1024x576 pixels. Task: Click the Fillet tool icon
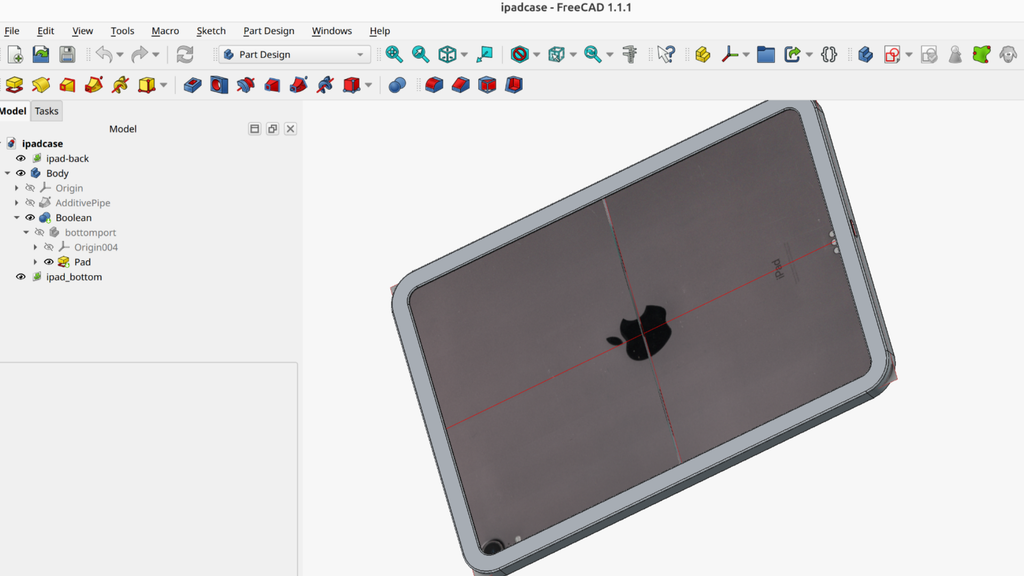tap(434, 85)
